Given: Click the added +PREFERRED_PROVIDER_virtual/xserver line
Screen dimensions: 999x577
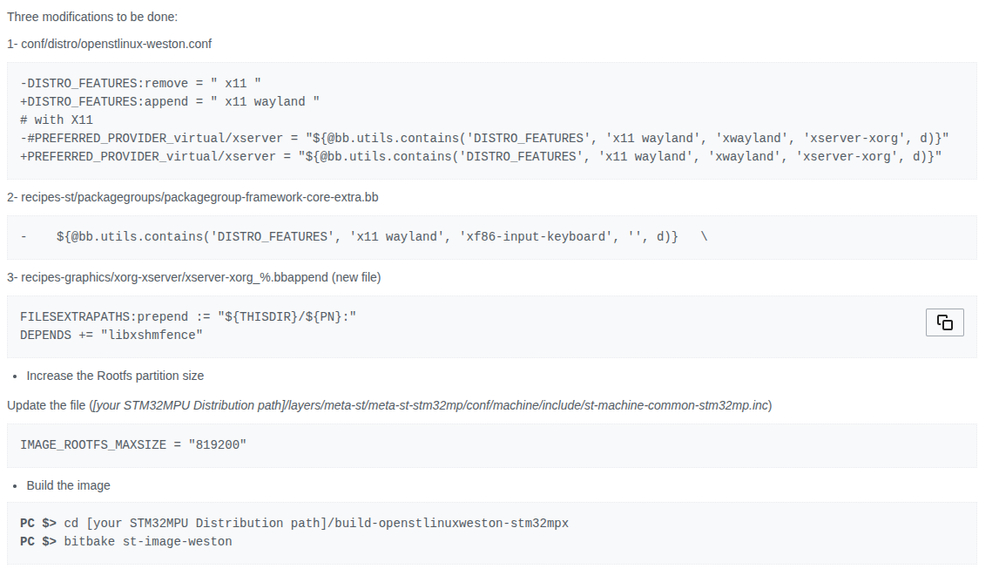Looking at the screenshot, I should (x=480, y=156).
